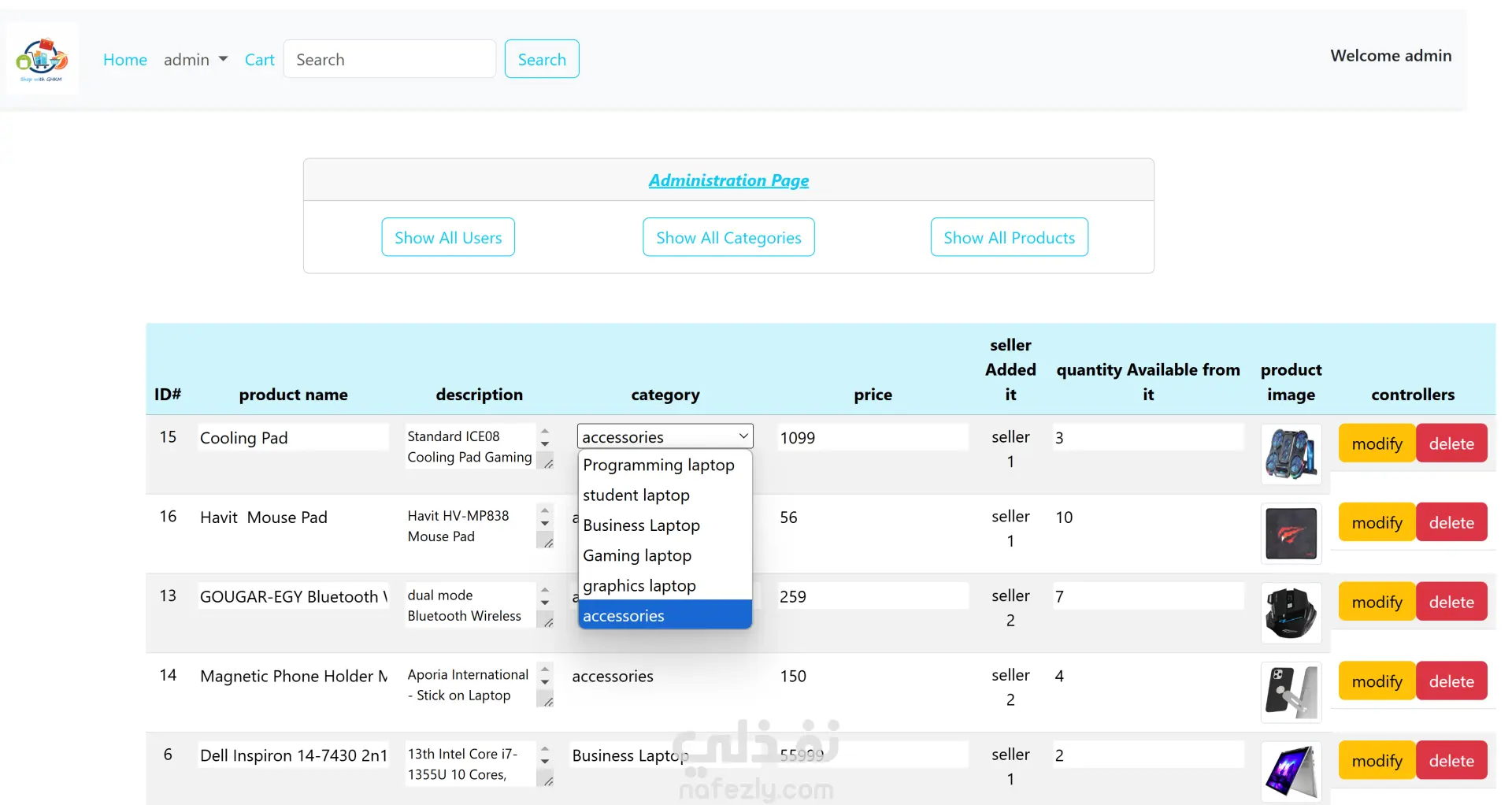Edit the 259 price field
This screenshot has width=1512, height=805.
[873, 597]
